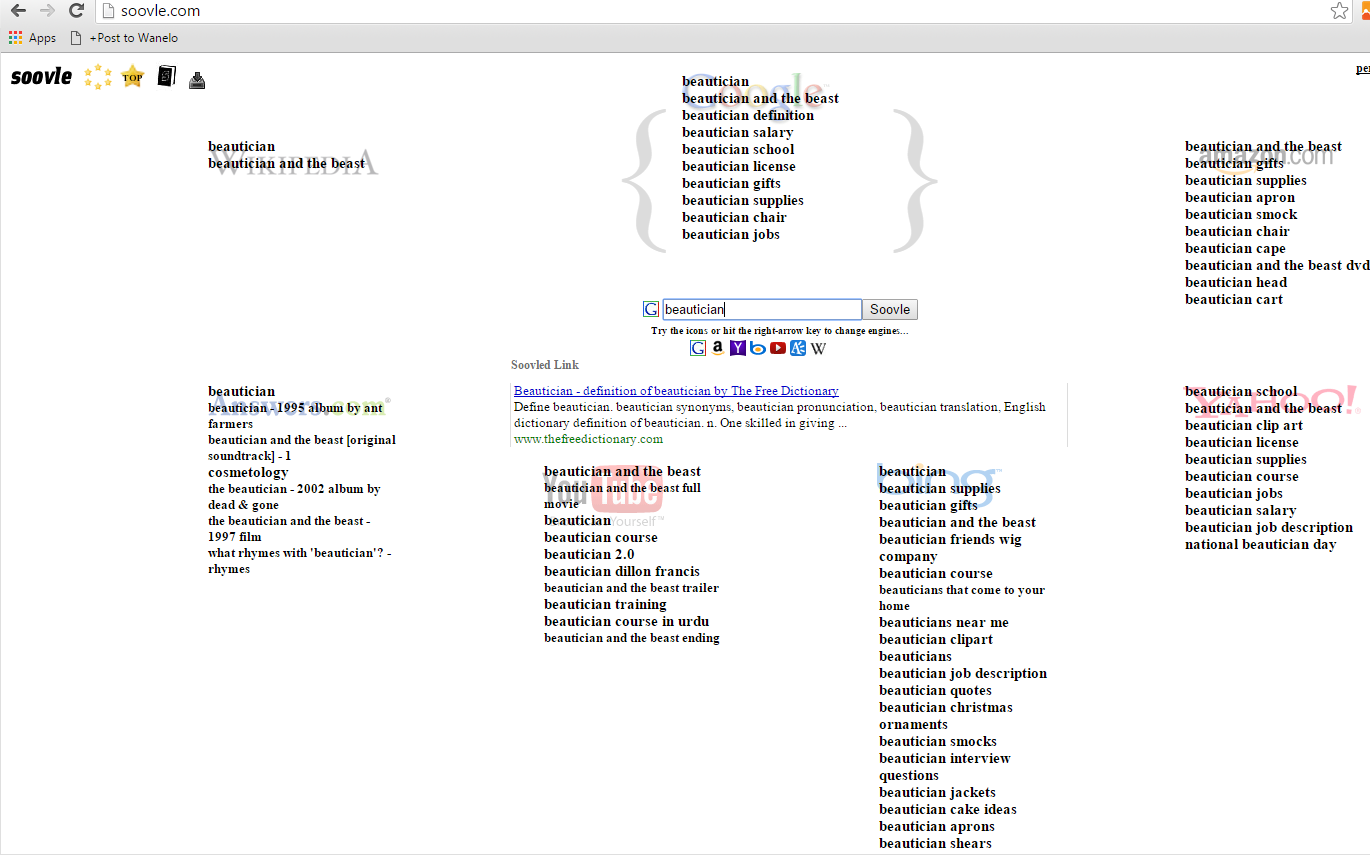This screenshot has width=1370, height=855.
Task: Select the Amazon engine icon
Action: [x=718, y=348]
